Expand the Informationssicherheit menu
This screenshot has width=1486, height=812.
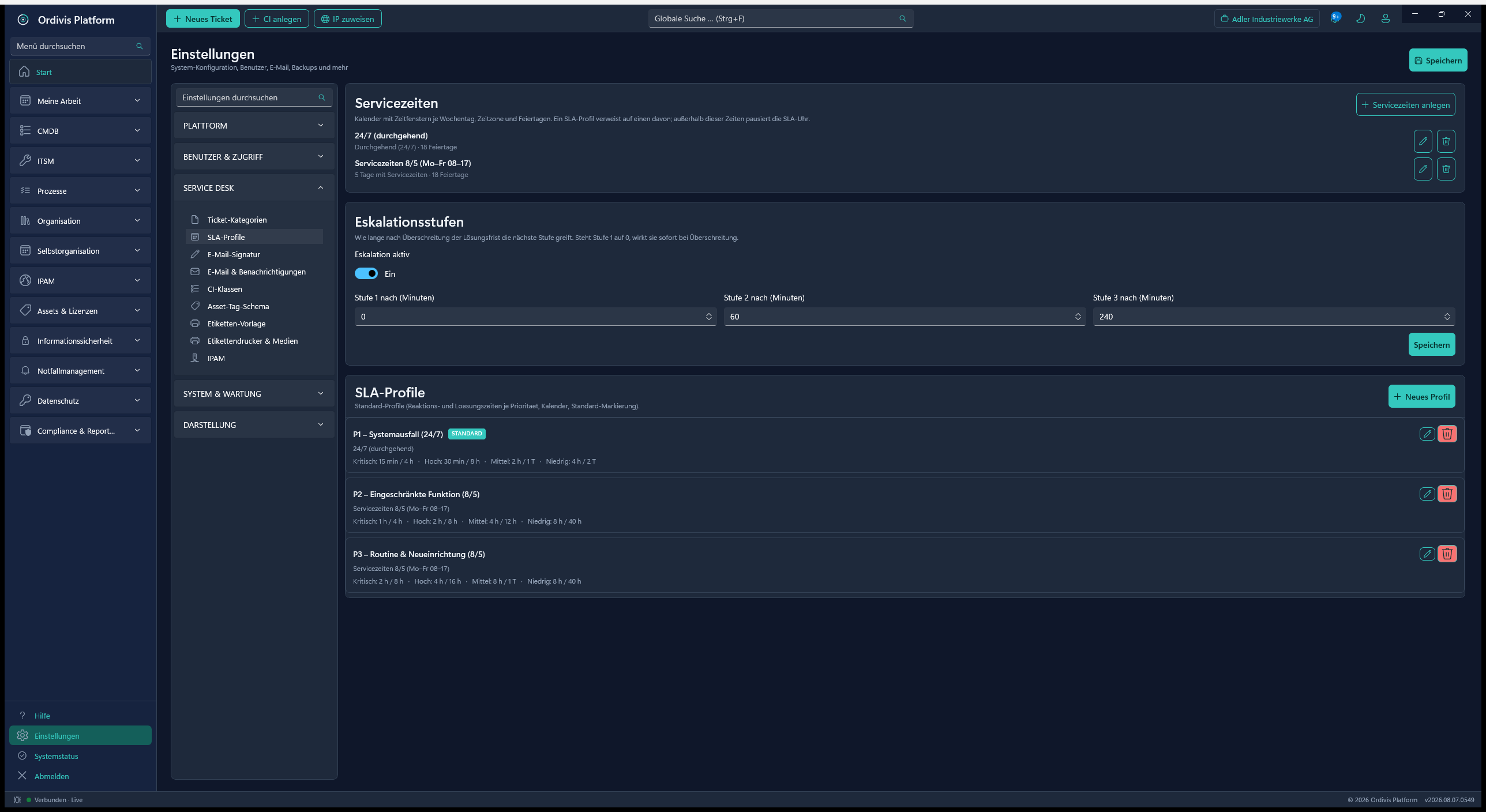click(80, 340)
